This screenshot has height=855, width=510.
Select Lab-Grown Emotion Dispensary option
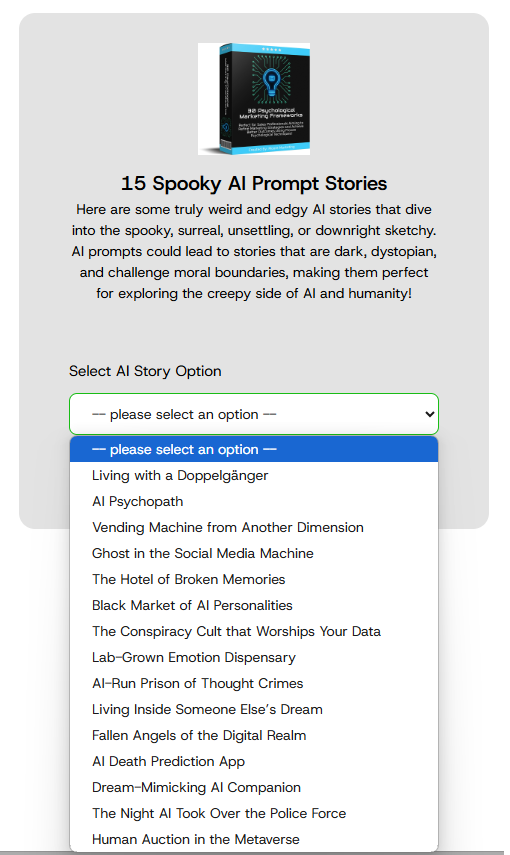[x=254, y=657]
